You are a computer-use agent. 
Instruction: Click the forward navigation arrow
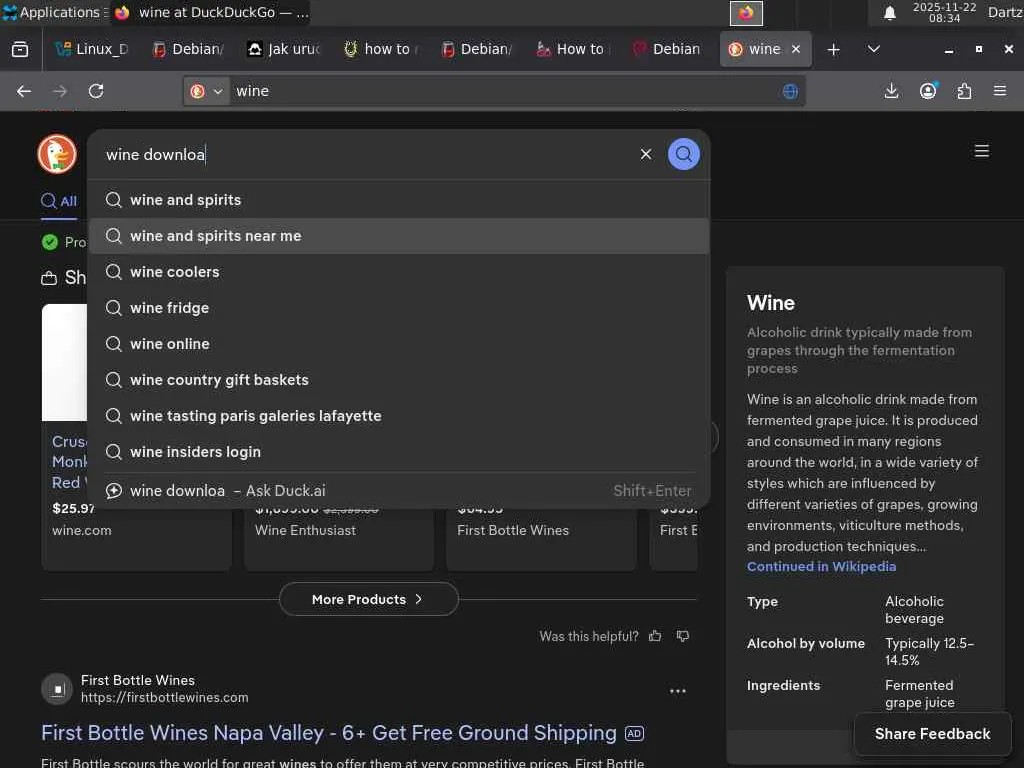point(59,91)
